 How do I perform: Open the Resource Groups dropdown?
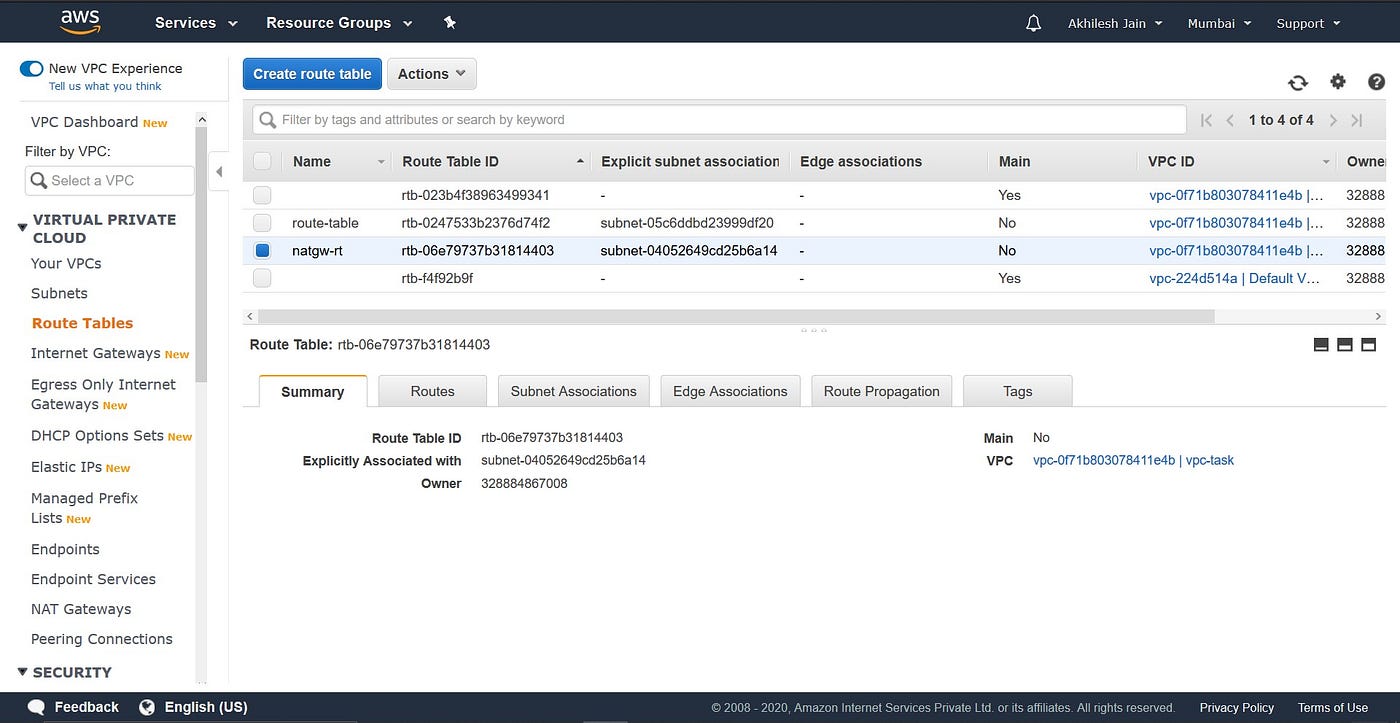(339, 23)
